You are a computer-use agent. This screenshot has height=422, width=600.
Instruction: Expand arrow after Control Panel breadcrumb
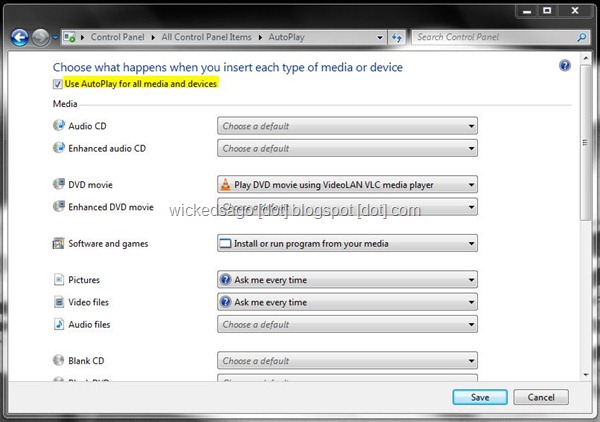click(x=153, y=37)
